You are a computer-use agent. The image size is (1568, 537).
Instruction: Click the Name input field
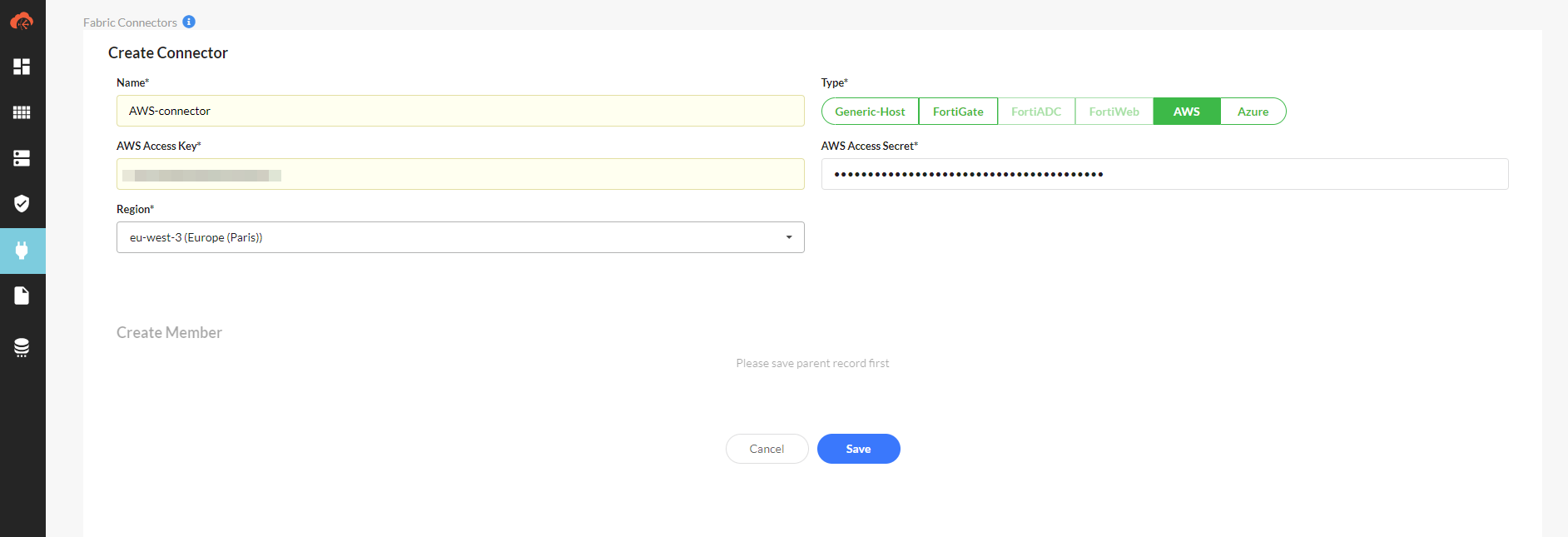pyautogui.click(x=459, y=111)
